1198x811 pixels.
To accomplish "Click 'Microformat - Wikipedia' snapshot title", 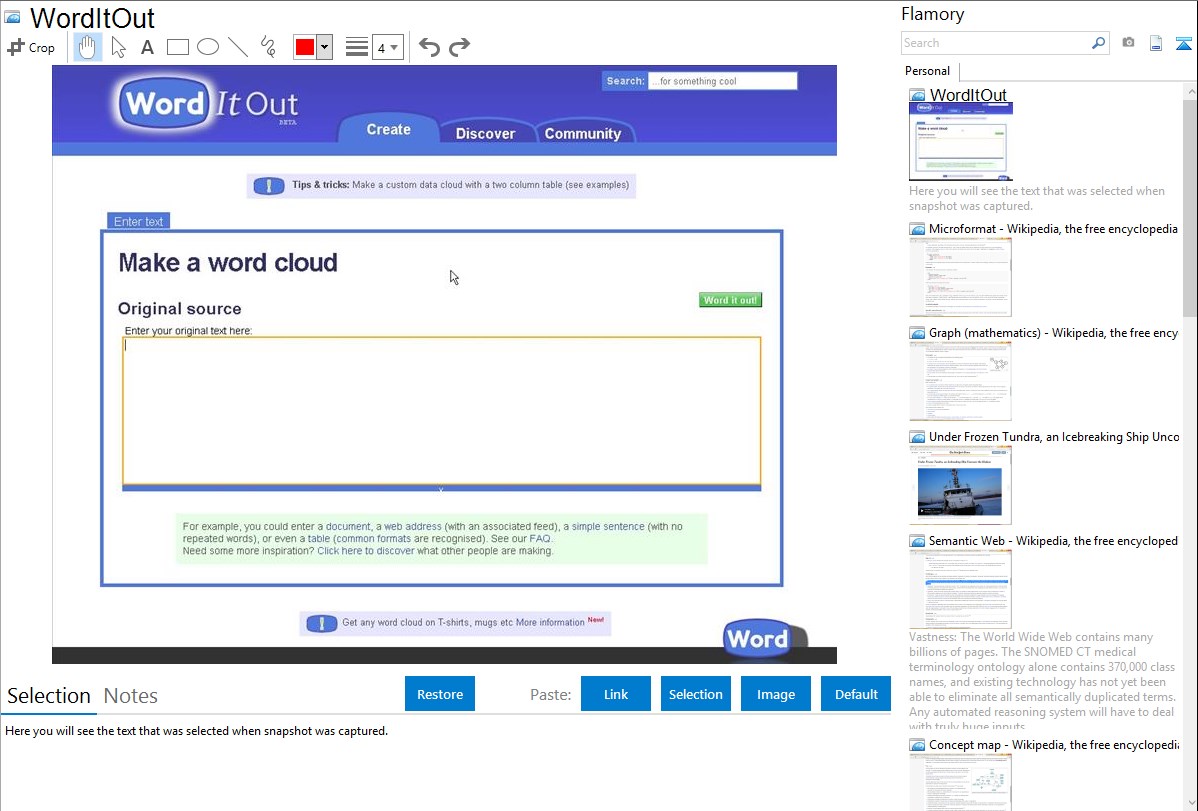I will (1053, 229).
